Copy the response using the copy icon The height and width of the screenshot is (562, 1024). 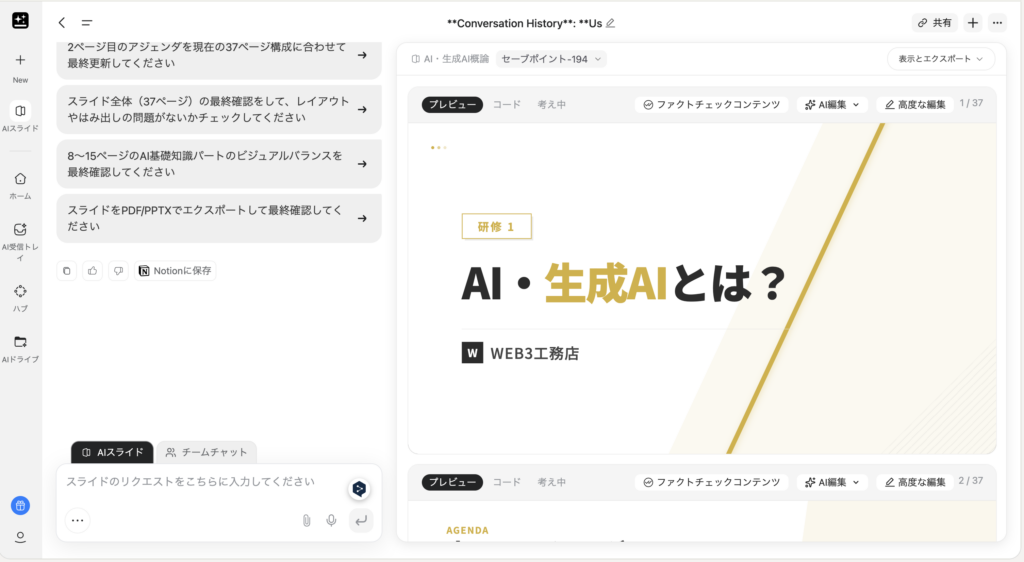pos(67,271)
